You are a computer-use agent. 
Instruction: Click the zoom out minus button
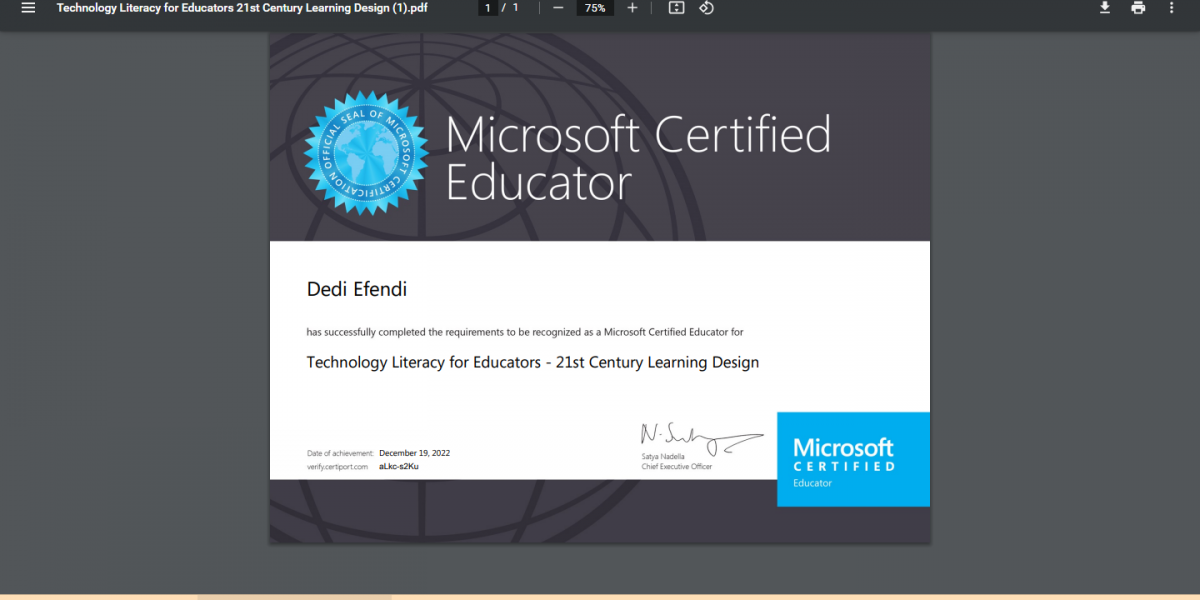[x=558, y=8]
